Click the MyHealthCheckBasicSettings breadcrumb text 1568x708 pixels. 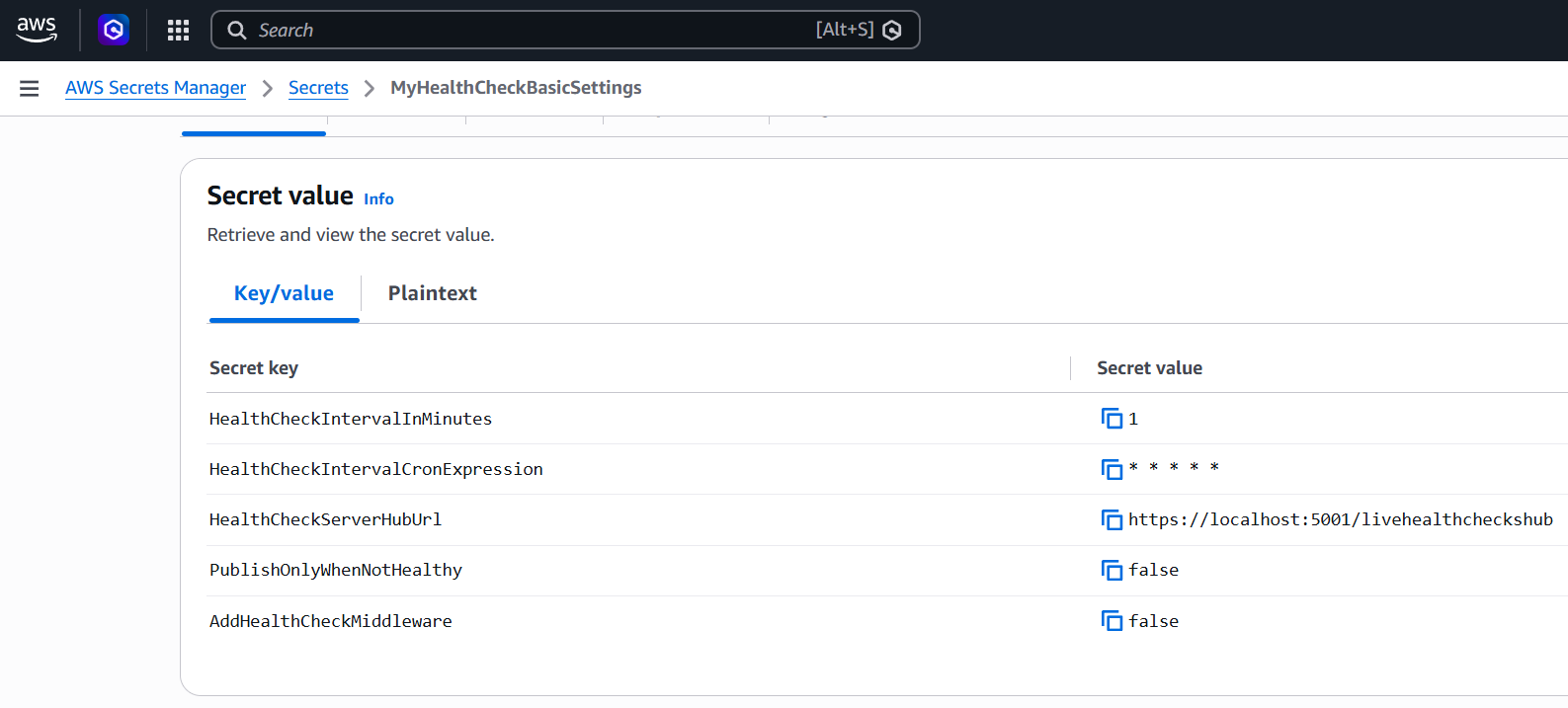(516, 88)
